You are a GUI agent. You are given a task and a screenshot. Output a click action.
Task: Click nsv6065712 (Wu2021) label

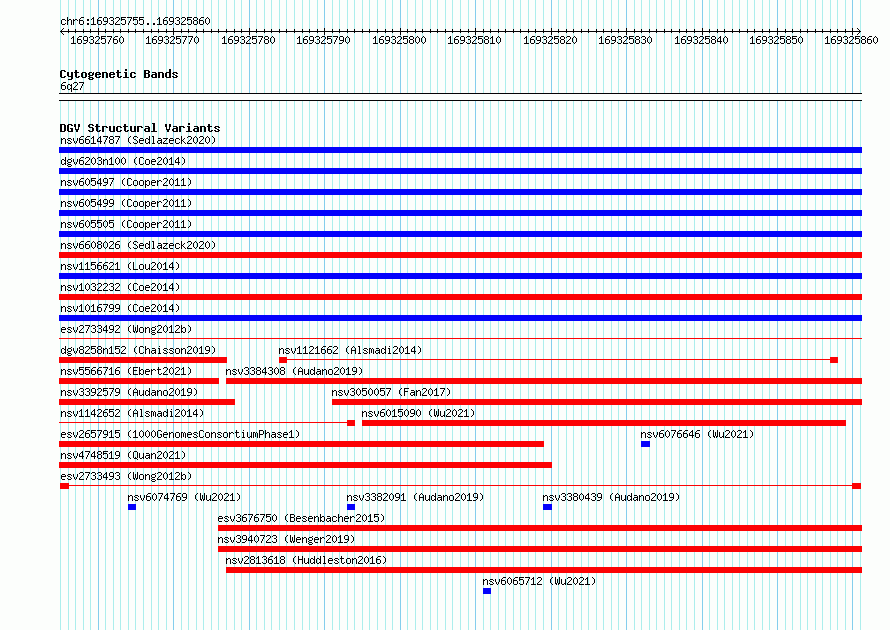(539, 581)
